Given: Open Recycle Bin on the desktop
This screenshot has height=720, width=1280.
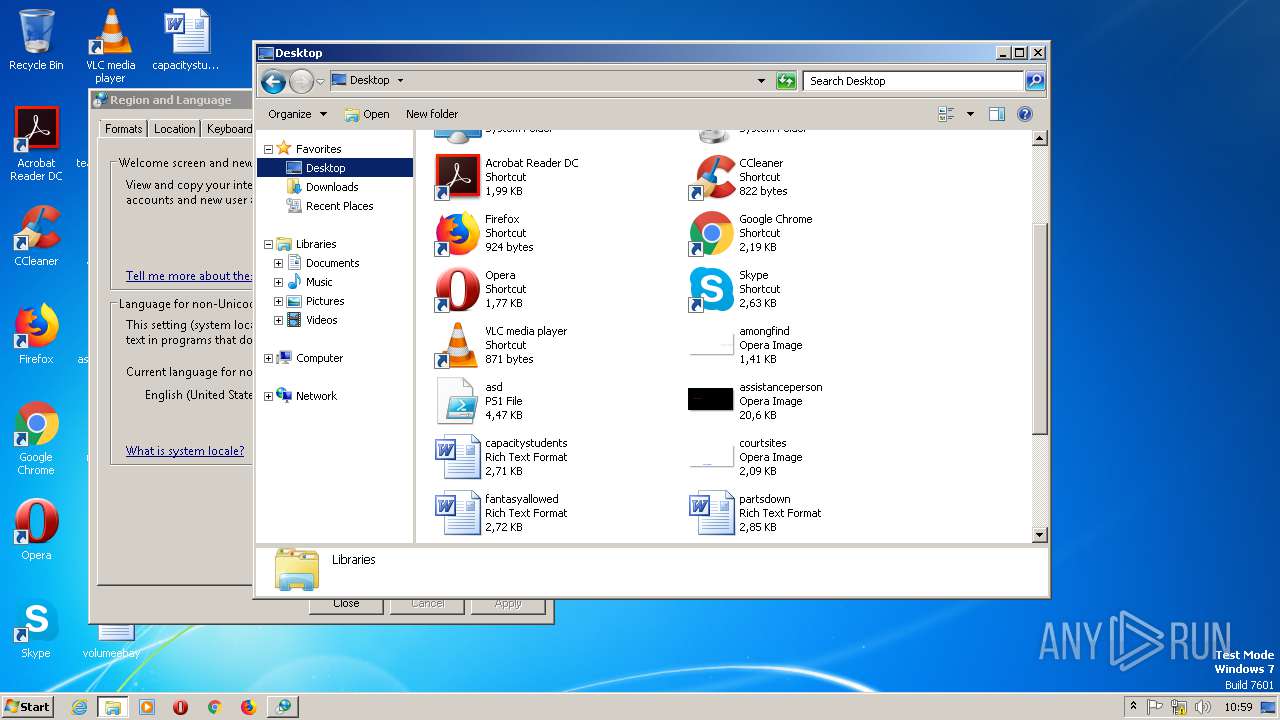Looking at the screenshot, I should (36, 40).
